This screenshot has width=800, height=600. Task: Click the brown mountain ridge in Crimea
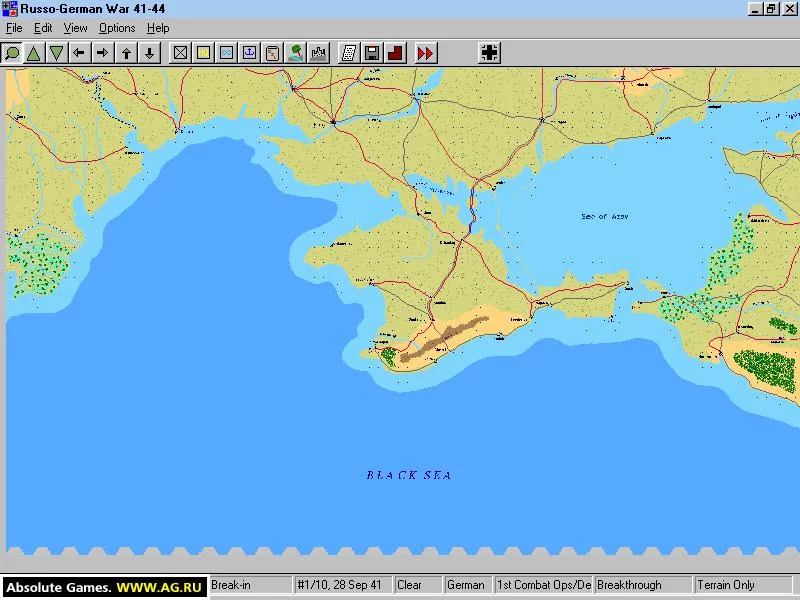[x=445, y=338]
